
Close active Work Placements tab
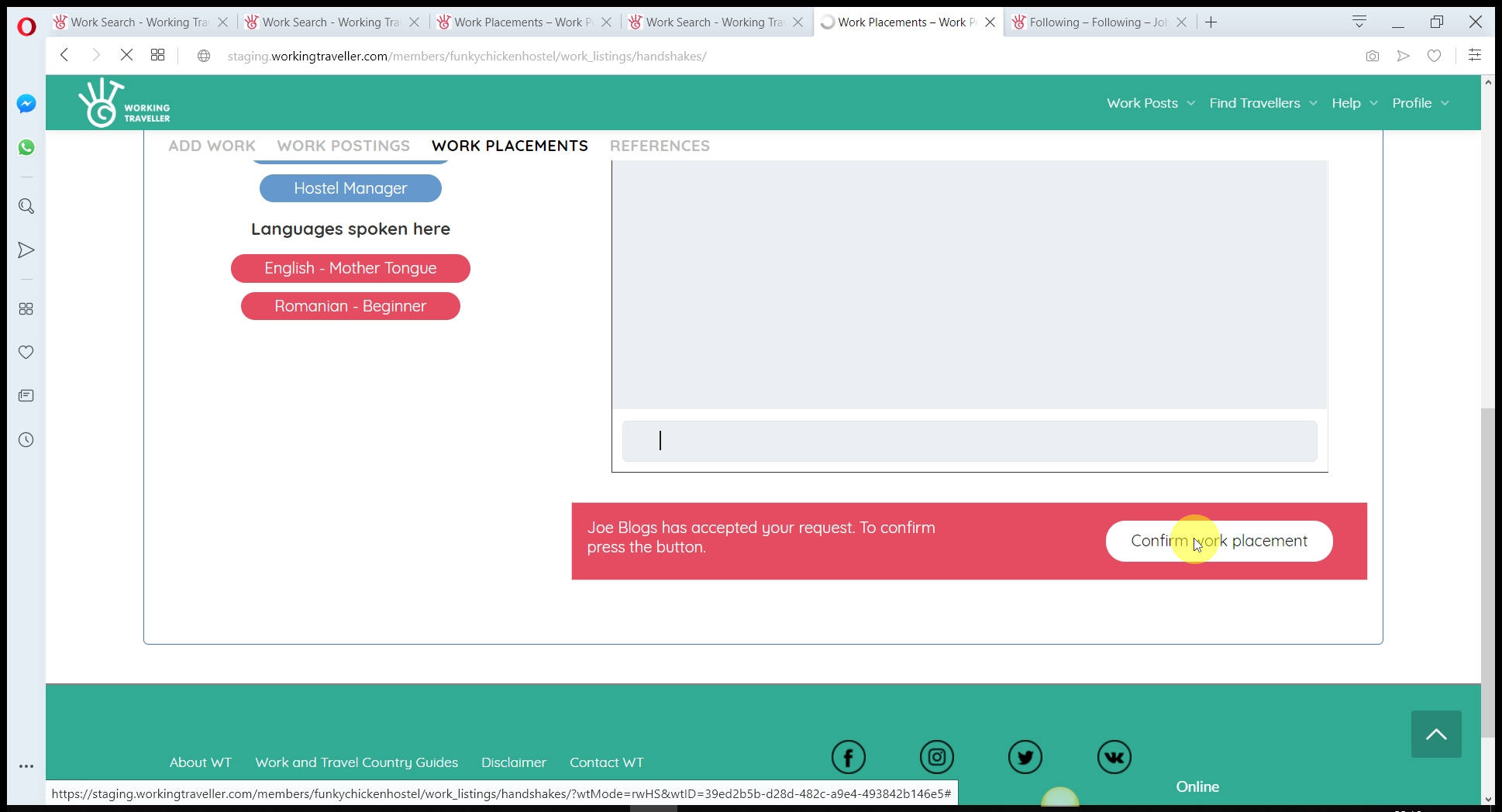990,22
